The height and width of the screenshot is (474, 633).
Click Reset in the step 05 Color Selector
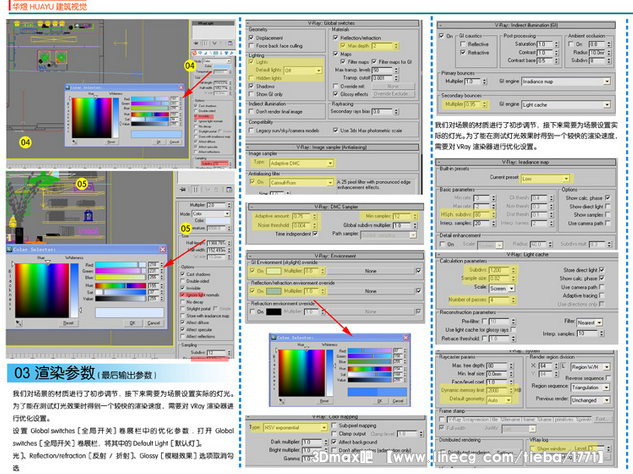click(68, 323)
